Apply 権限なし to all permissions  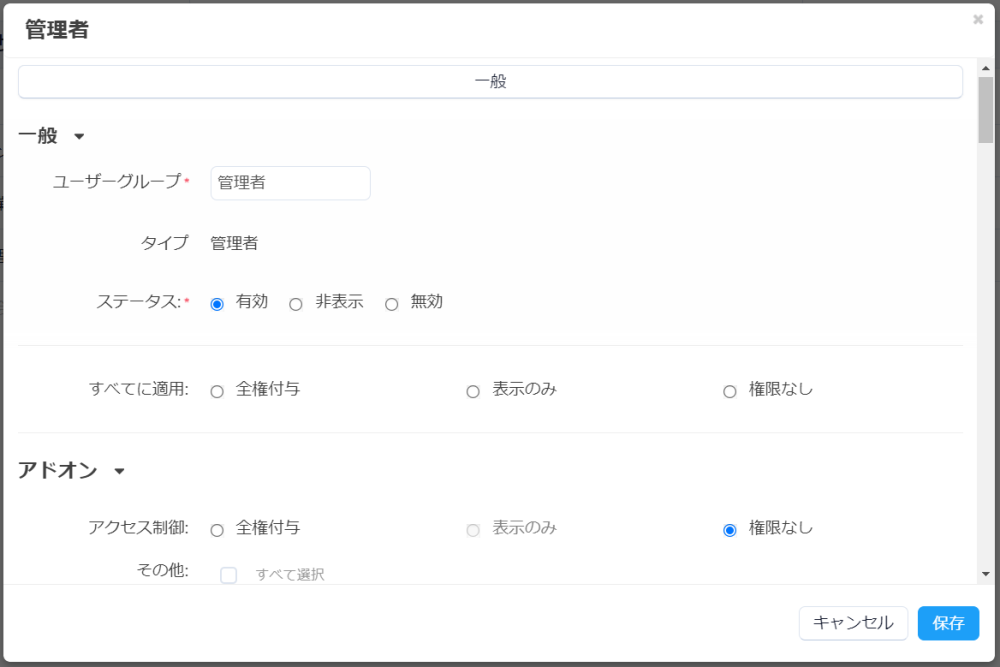730,392
